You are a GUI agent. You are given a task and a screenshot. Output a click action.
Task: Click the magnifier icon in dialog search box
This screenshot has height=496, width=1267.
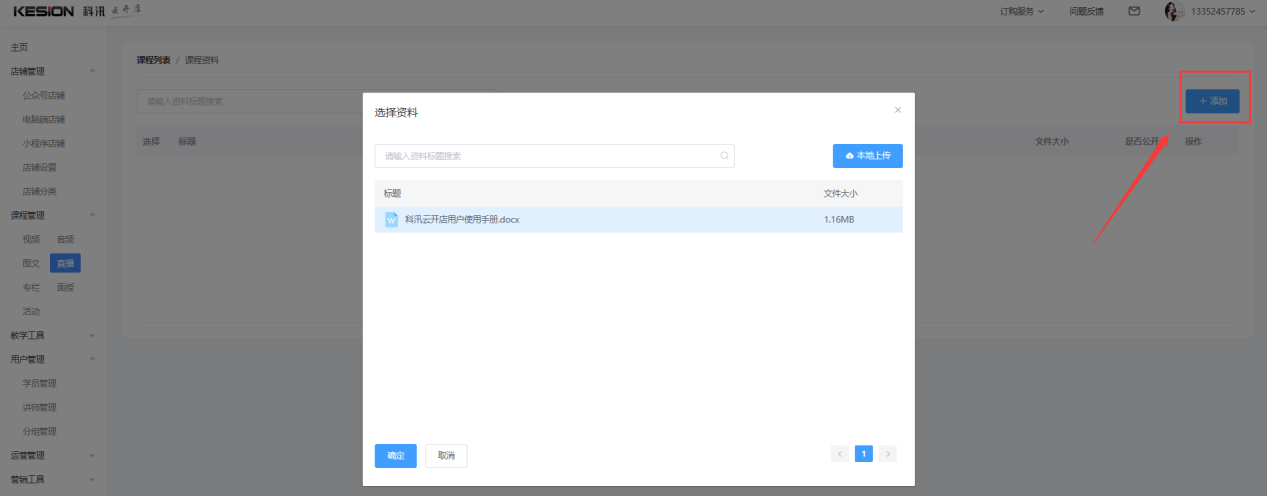pyautogui.click(x=724, y=156)
